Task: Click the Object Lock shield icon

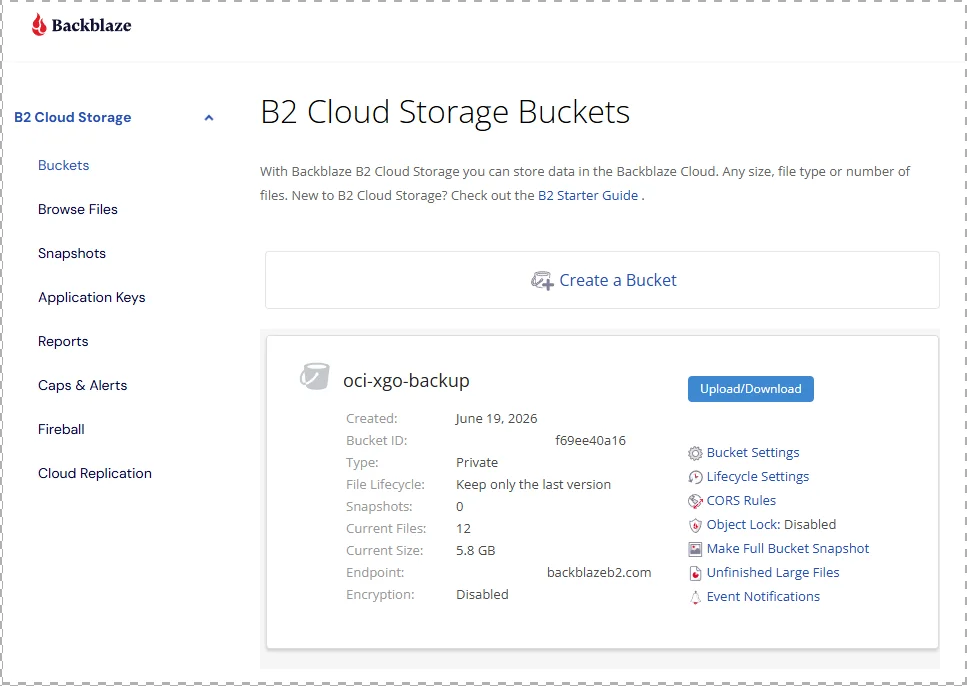Action: 695,526
